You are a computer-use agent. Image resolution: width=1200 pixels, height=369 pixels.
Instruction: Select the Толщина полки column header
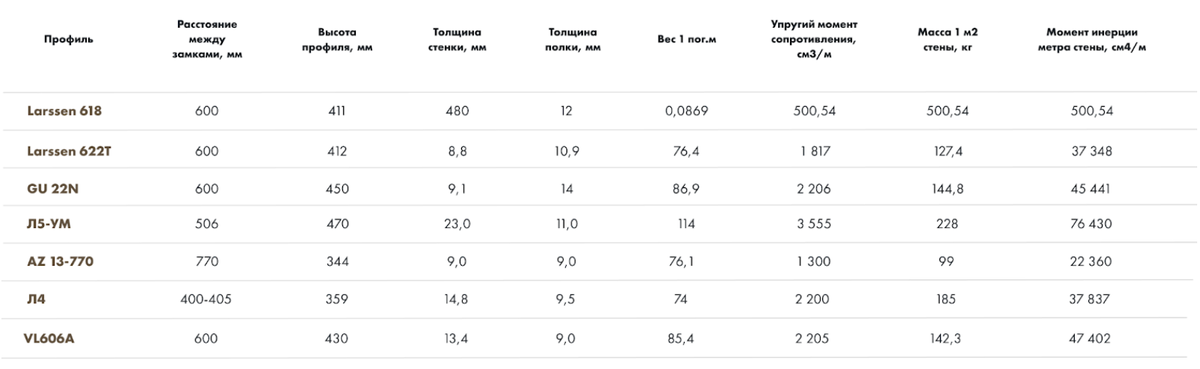[x=574, y=39]
